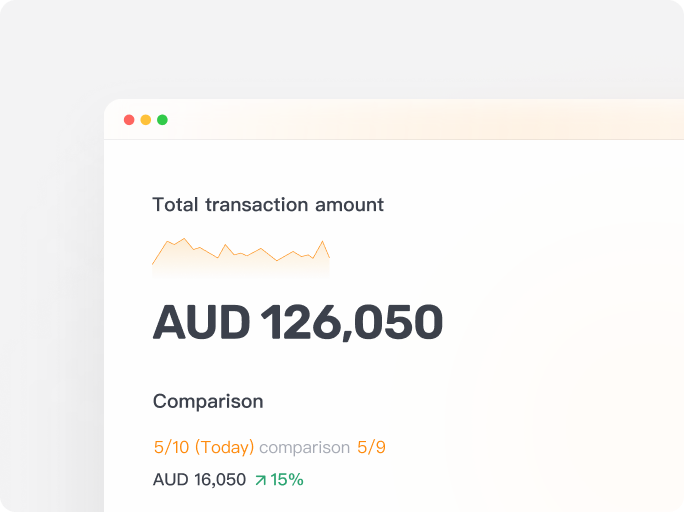Click the AUD prefix of the large total
Image resolution: width=684 pixels, height=512 pixels.
tap(201, 322)
